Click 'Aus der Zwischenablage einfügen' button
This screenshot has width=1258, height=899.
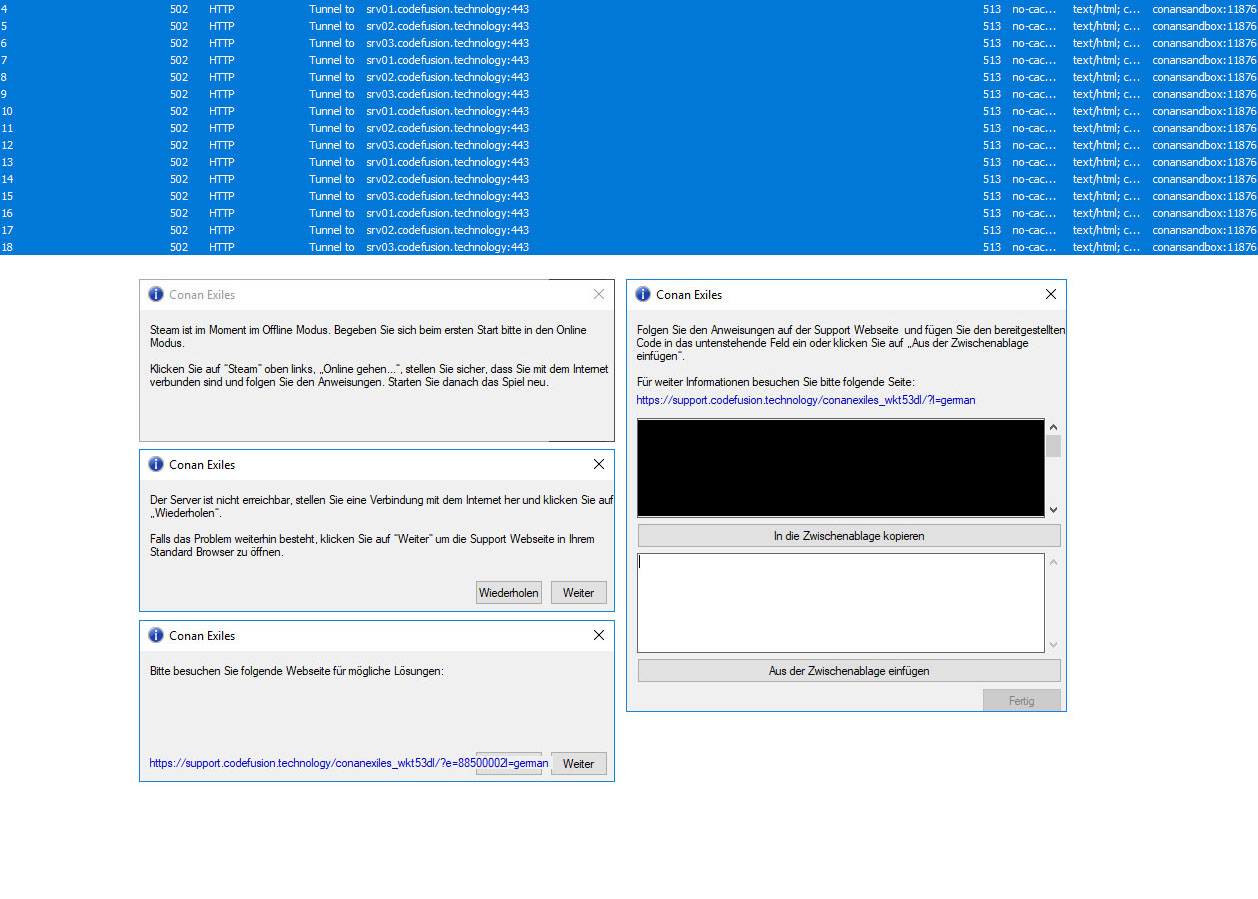click(x=849, y=671)
